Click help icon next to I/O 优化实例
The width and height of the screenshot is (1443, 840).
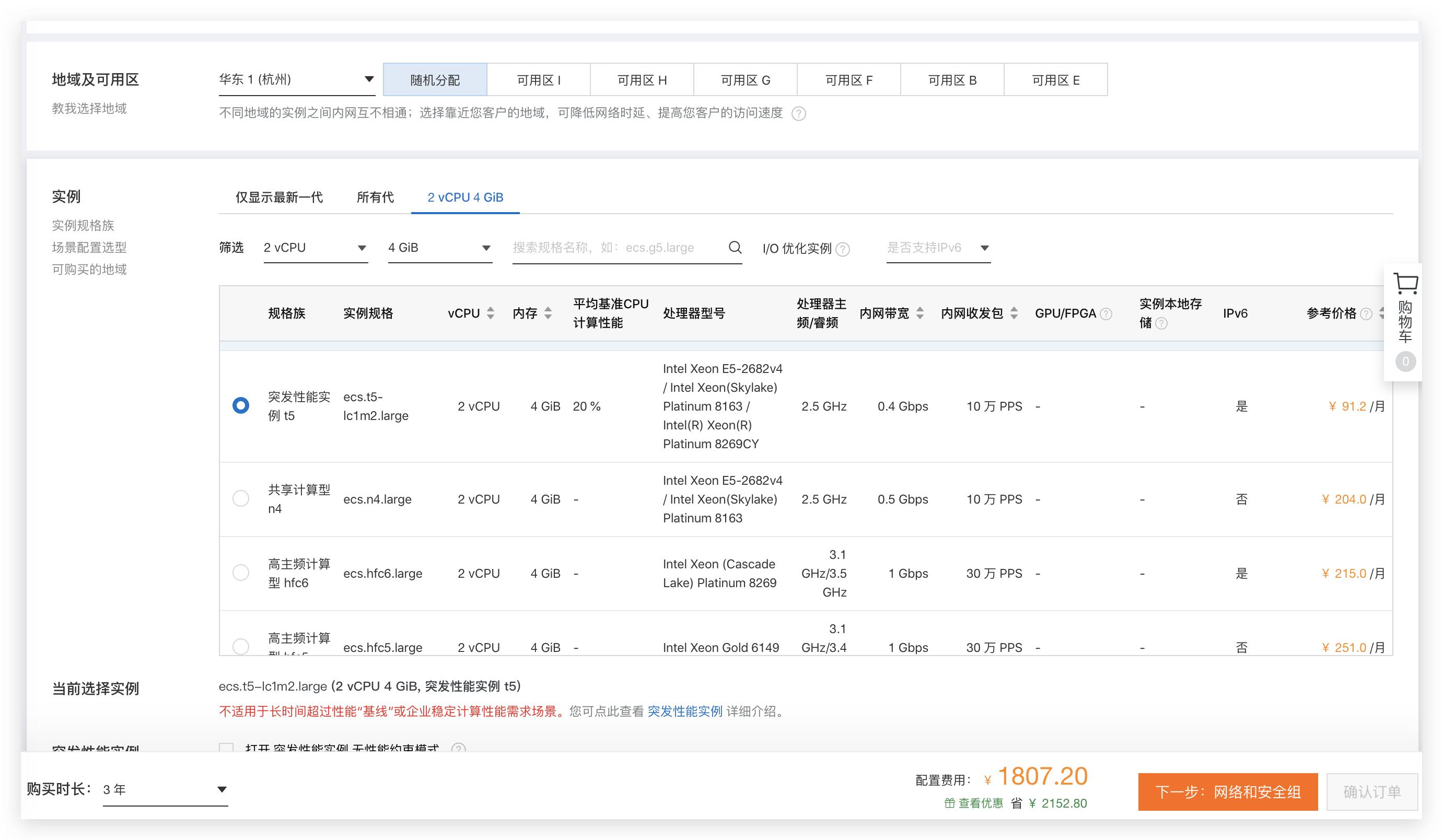[843, 249]
